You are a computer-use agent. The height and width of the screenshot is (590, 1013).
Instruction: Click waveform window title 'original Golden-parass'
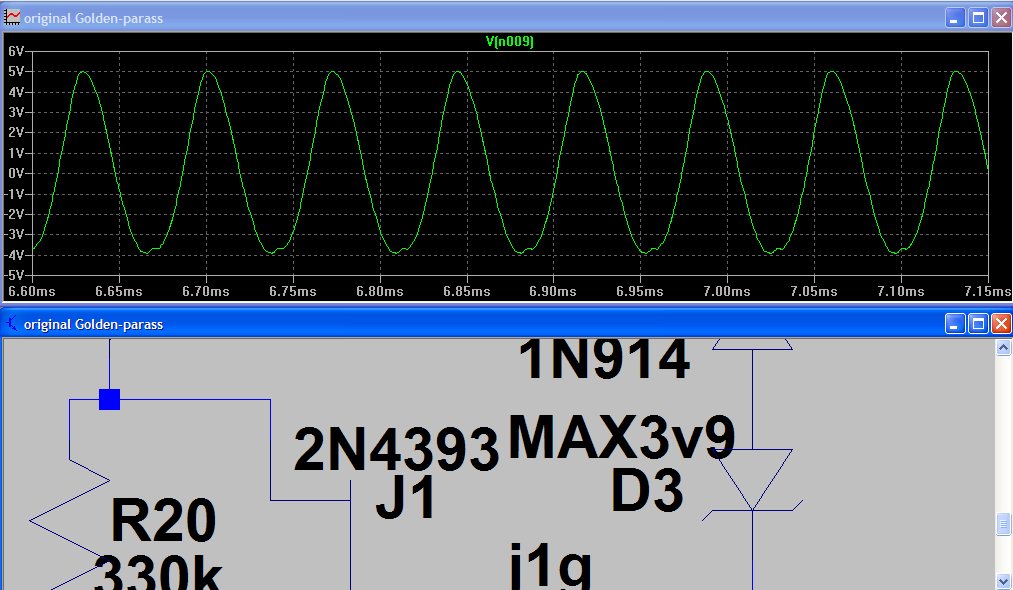click(94, 18)
